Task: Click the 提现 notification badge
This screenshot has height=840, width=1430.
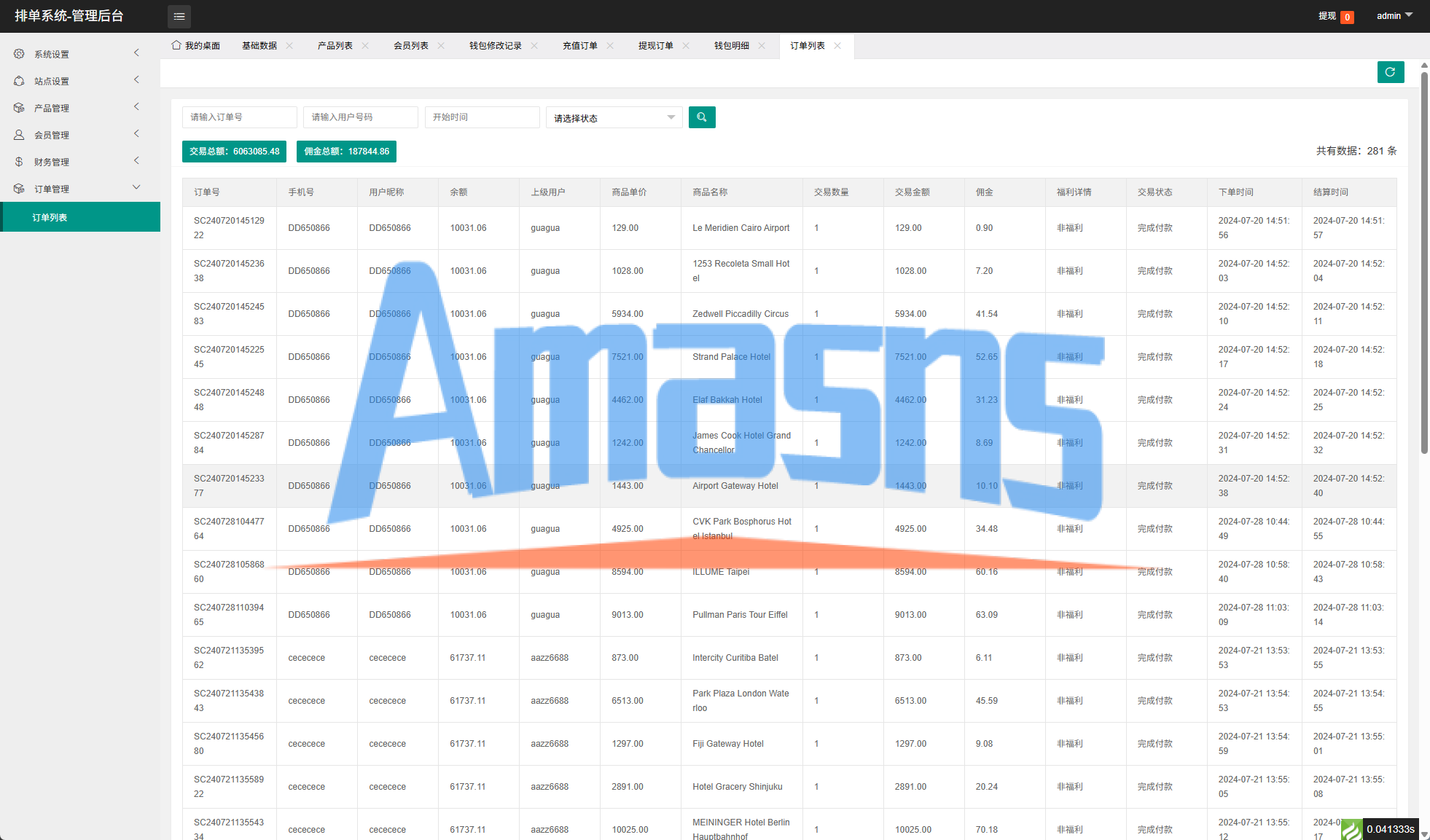Action: click(1346, 17)
